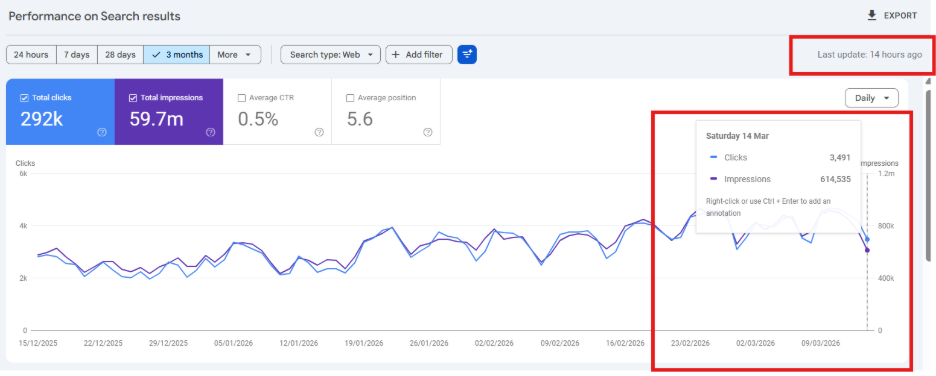Open the Average CTR help icon

pos(319,132)
